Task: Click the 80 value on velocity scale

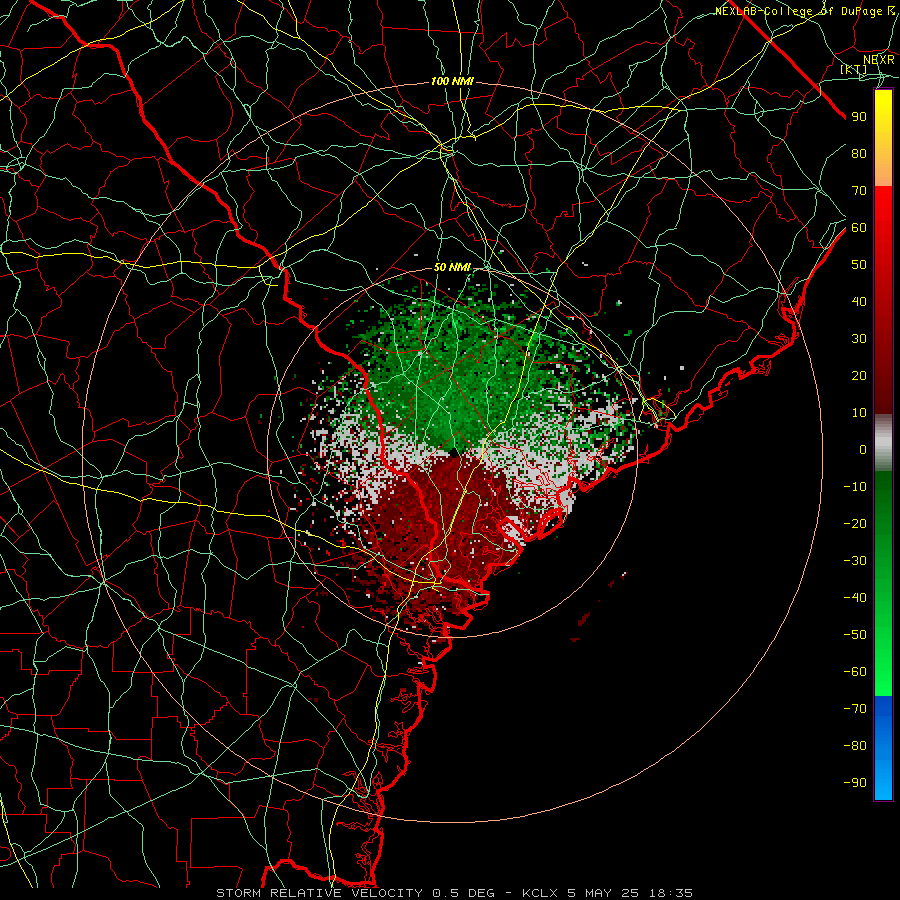Action: (859, 153)
